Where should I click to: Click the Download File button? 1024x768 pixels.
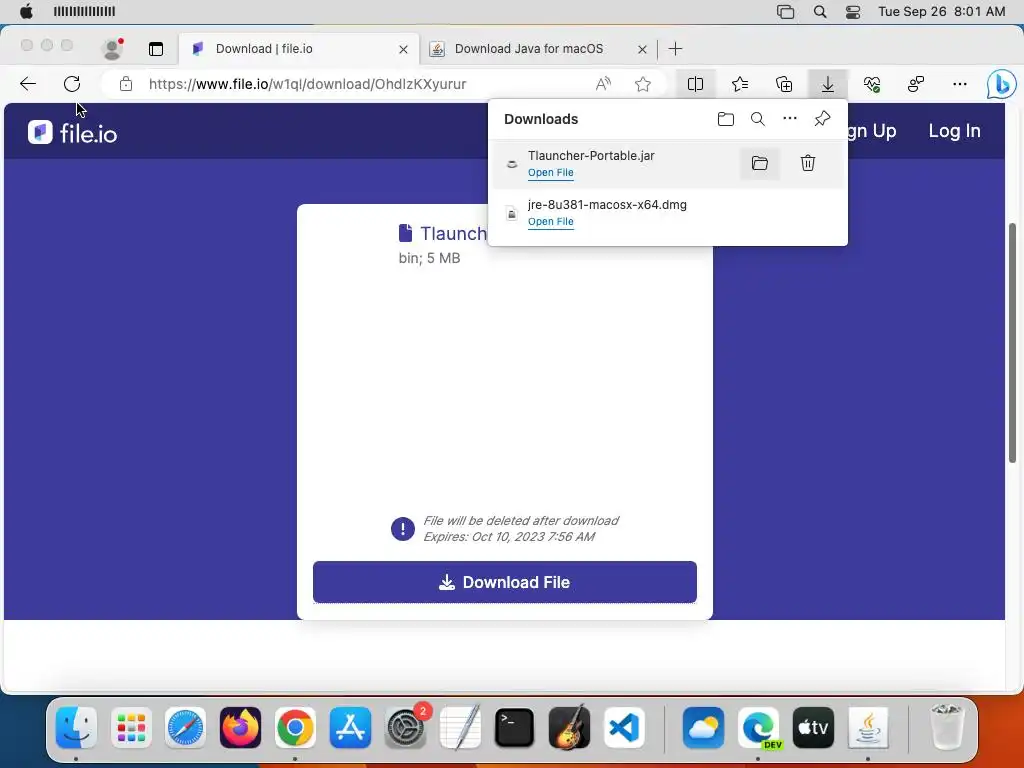tap(505, 582)
